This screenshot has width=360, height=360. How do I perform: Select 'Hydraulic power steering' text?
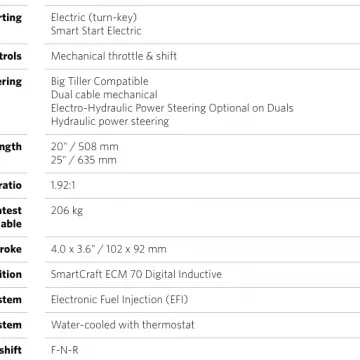coord(110,121)
